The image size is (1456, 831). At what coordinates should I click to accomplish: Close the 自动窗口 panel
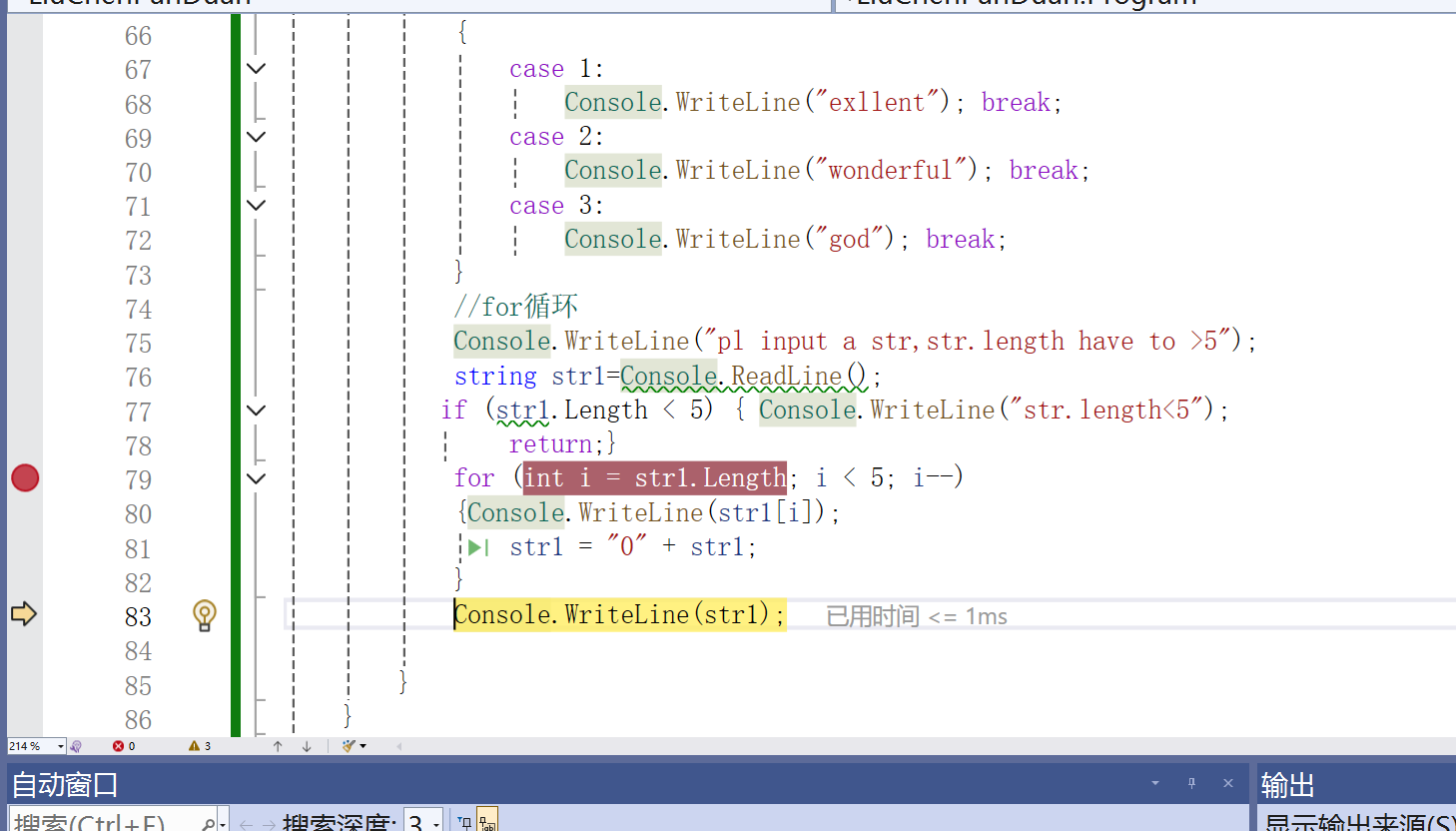pos(1228,783)
